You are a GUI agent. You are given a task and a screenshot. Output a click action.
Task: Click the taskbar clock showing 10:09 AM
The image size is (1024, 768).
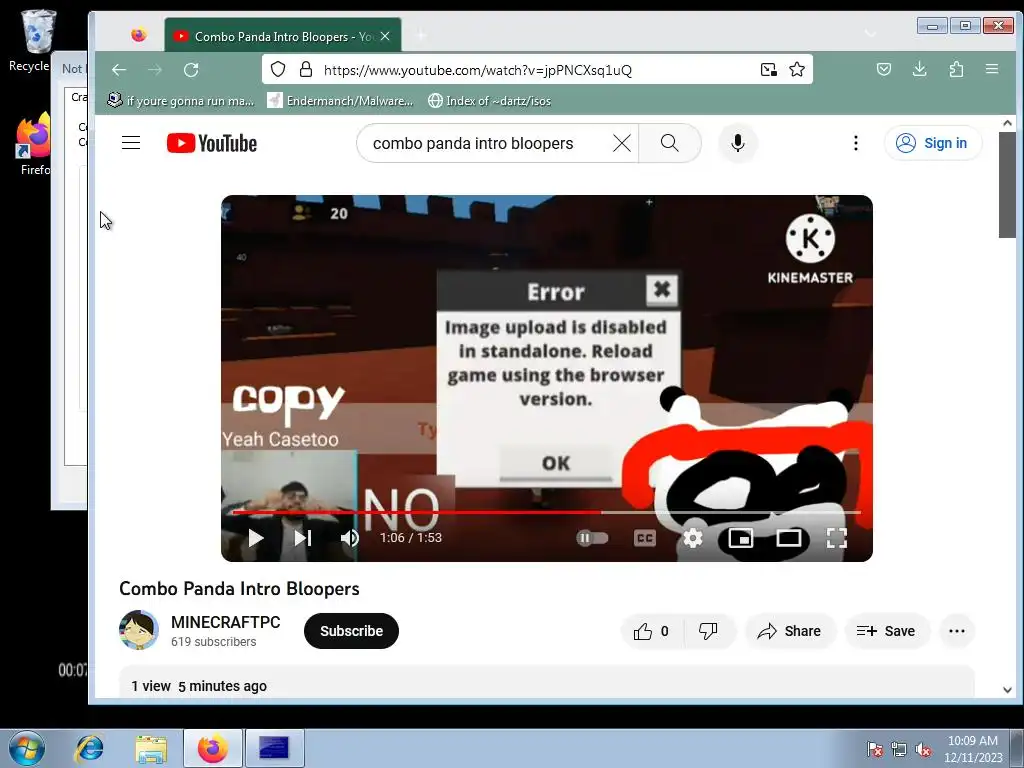pyautogui.click(x=972, y=748)
